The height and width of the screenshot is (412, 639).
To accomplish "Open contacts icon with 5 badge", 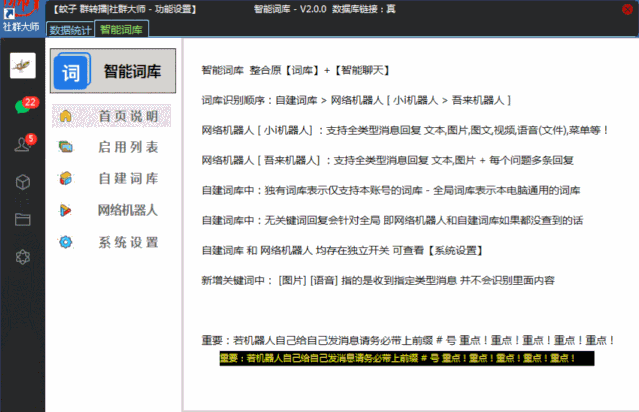I will coord(25,143).
